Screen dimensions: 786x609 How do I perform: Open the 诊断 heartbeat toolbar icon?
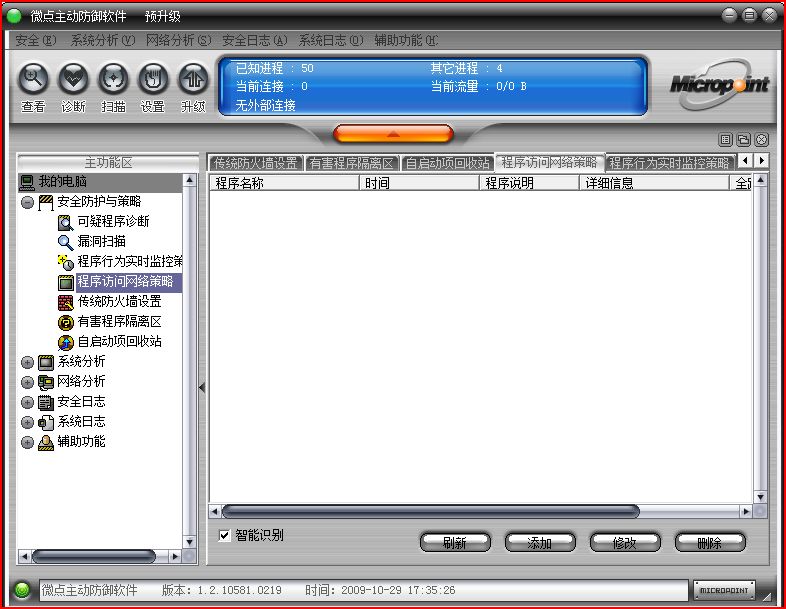[73, 78]
